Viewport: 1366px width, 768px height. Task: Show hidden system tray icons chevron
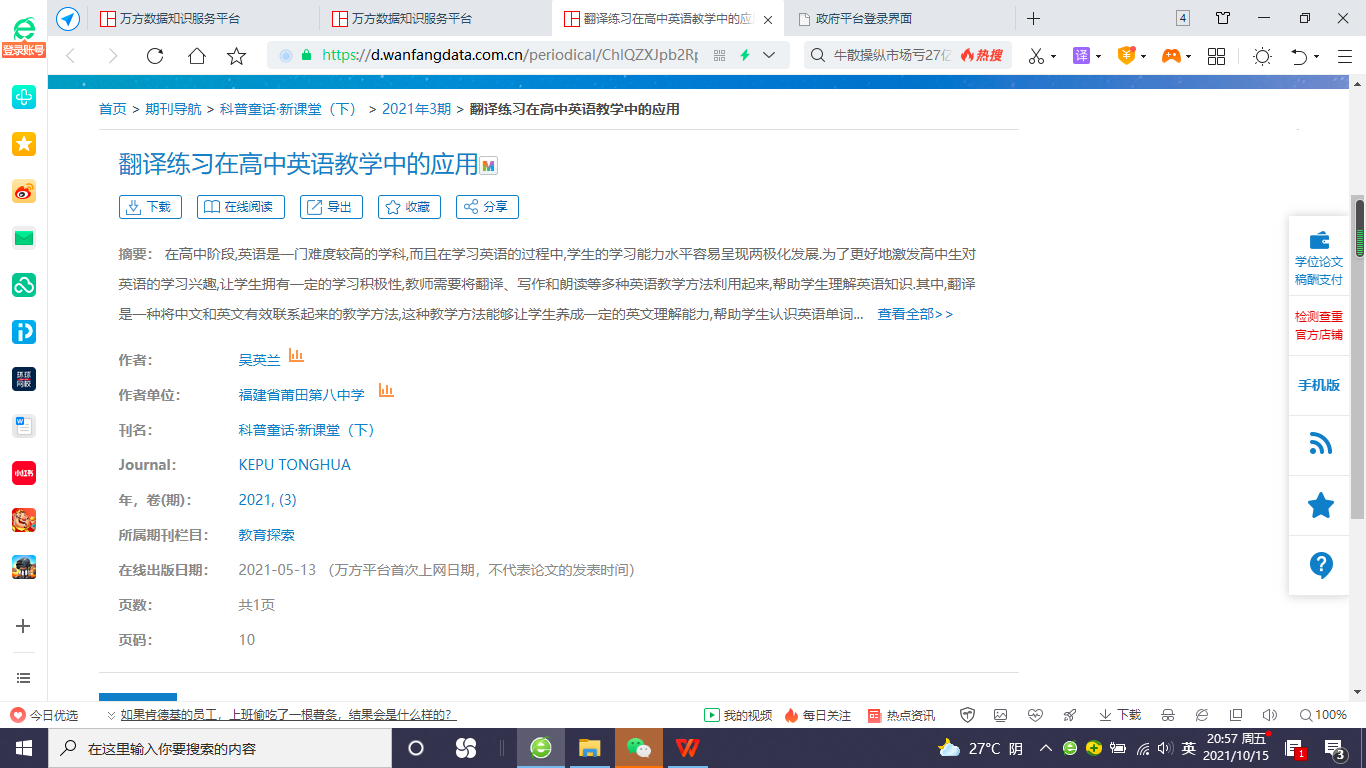pyautogui.click(x=1046, y=748)
